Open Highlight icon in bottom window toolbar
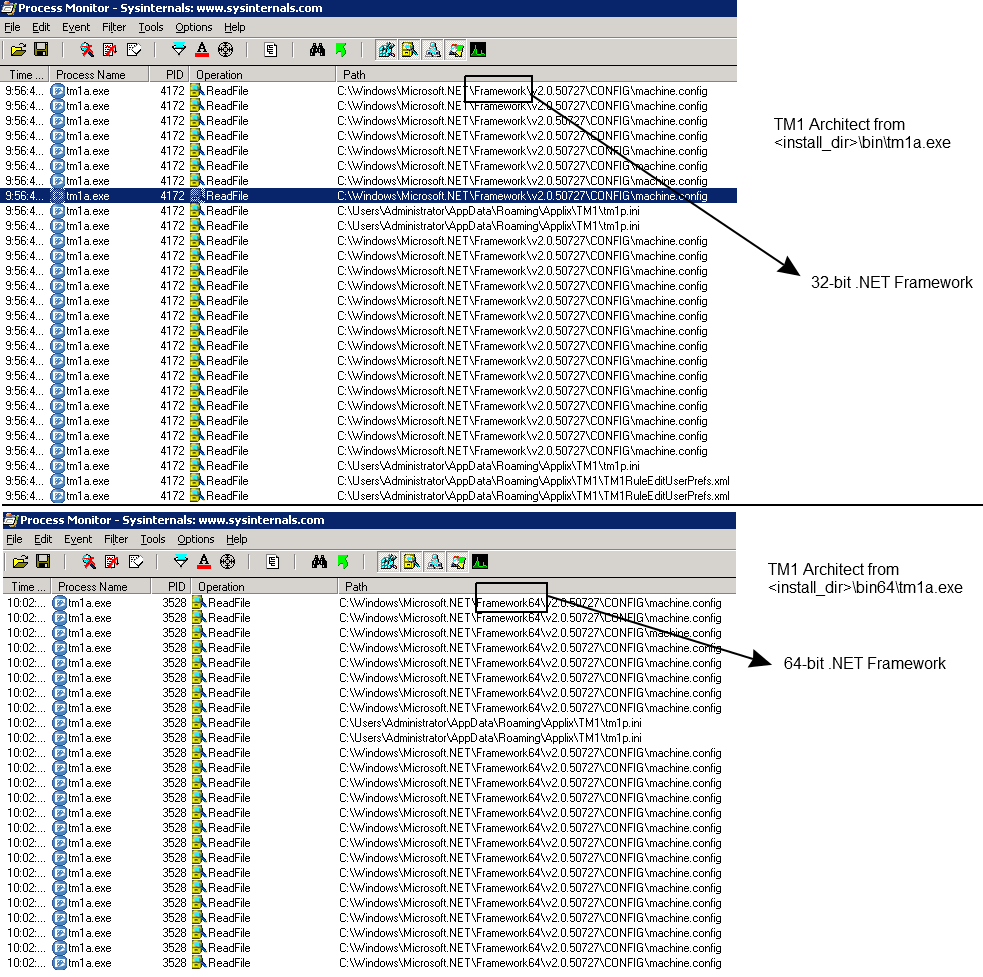The height and width of the screenshot is (977, 983). coord(204,562)
